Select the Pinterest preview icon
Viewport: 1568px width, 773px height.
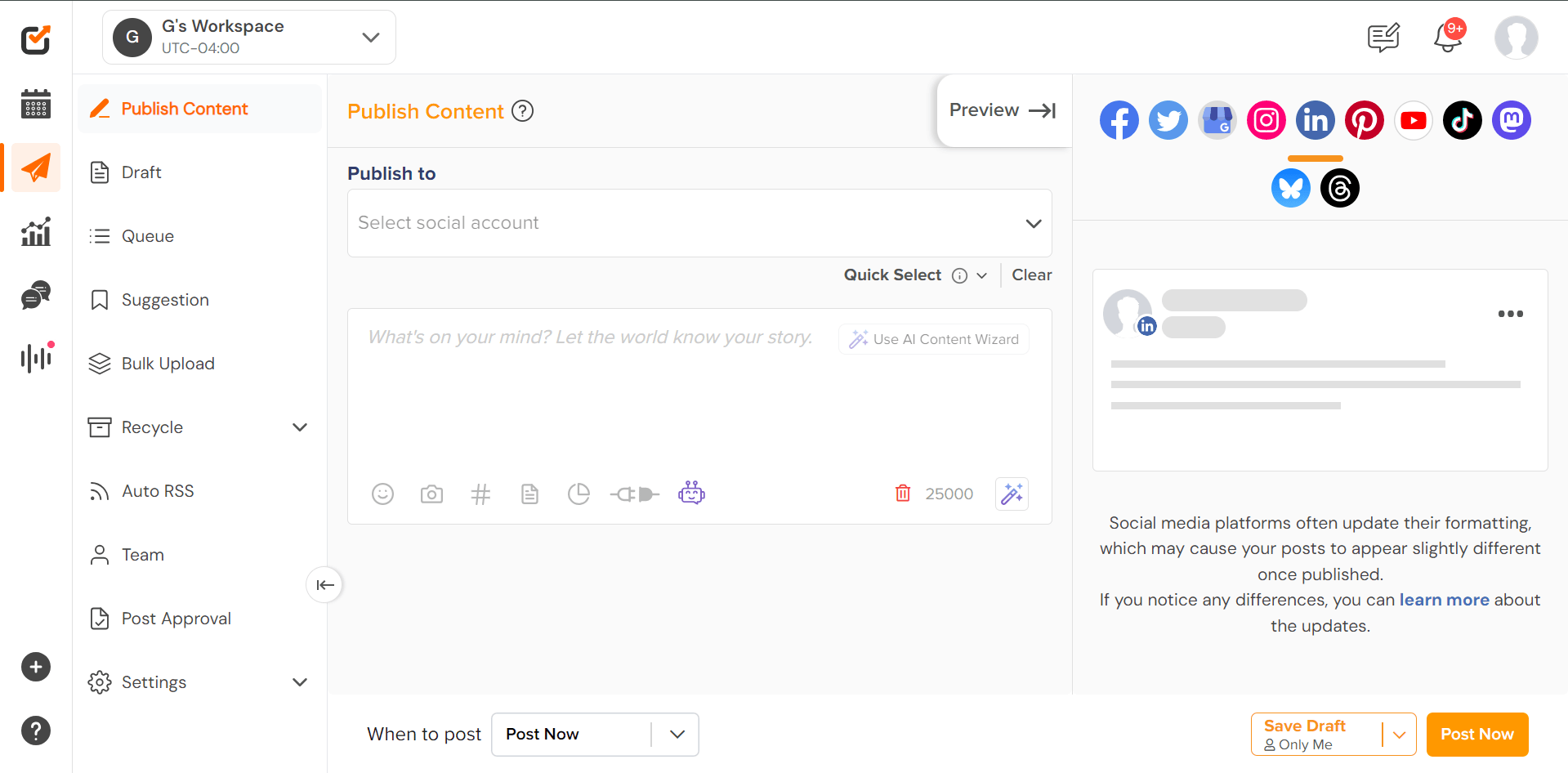(x=1365, y=121)
